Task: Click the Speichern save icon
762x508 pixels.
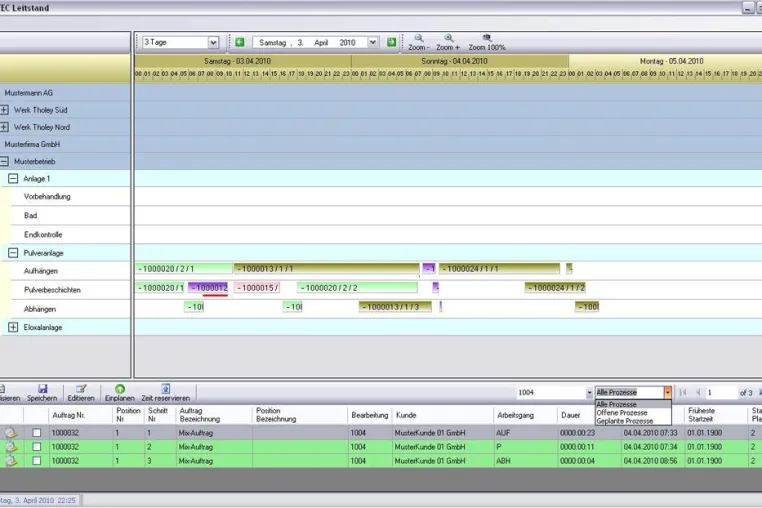Action: [x=42, y=388]
